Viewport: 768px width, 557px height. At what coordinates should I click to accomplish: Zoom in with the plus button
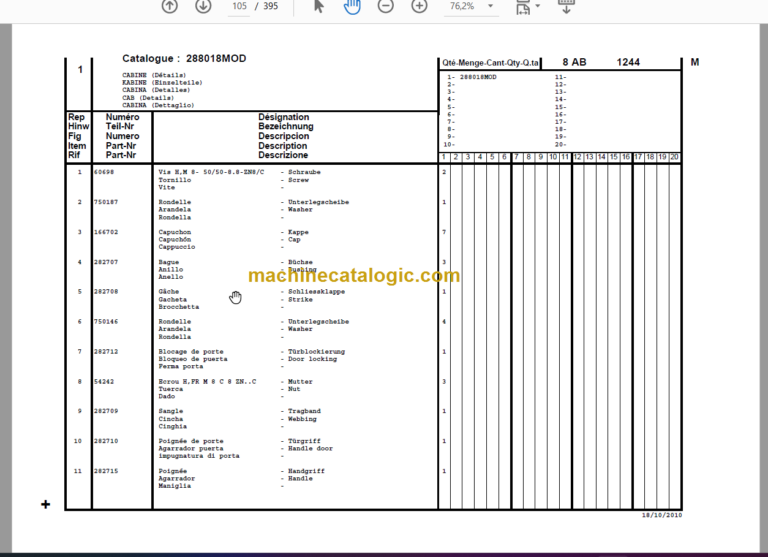[419, 6]
